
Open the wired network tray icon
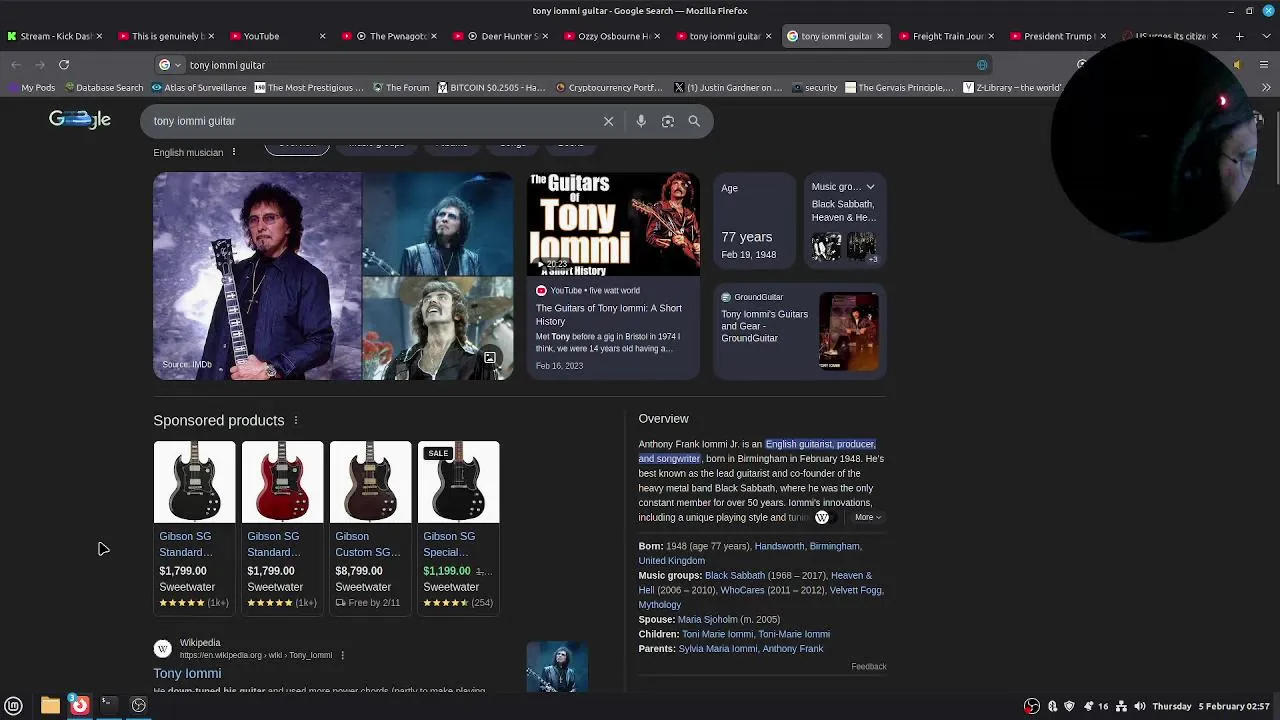point(1122,706)
